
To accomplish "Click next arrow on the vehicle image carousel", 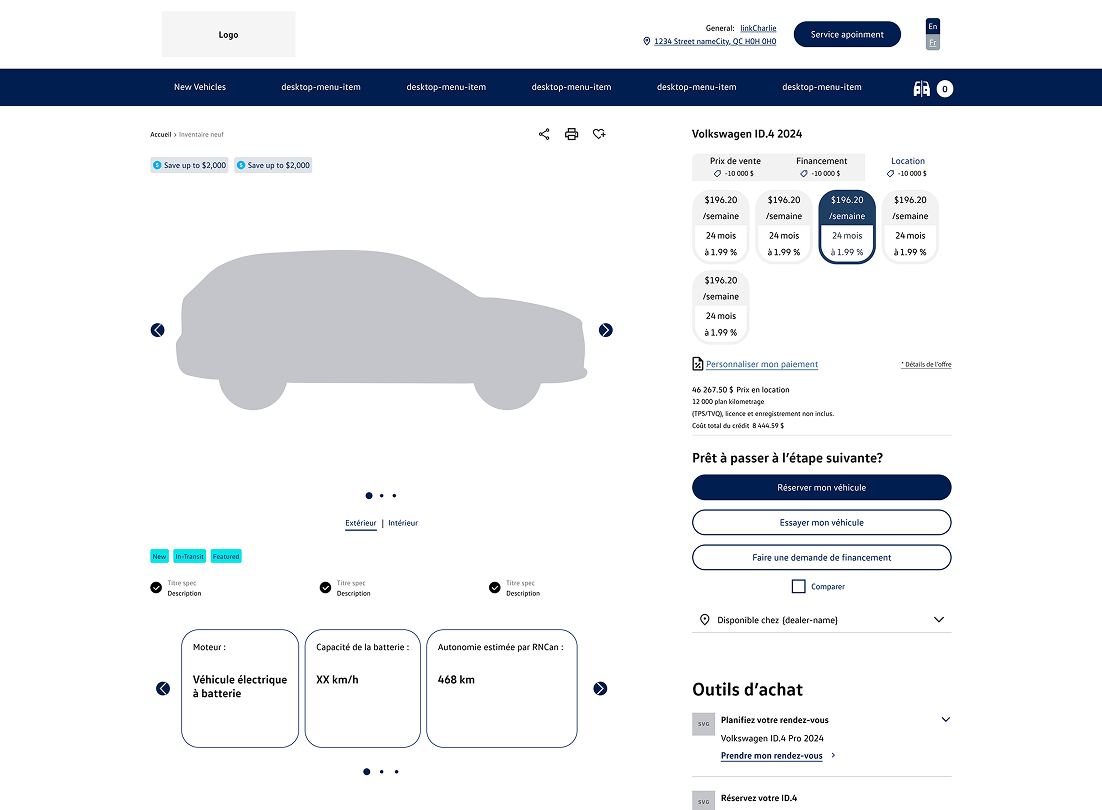I will pos(606,329).
